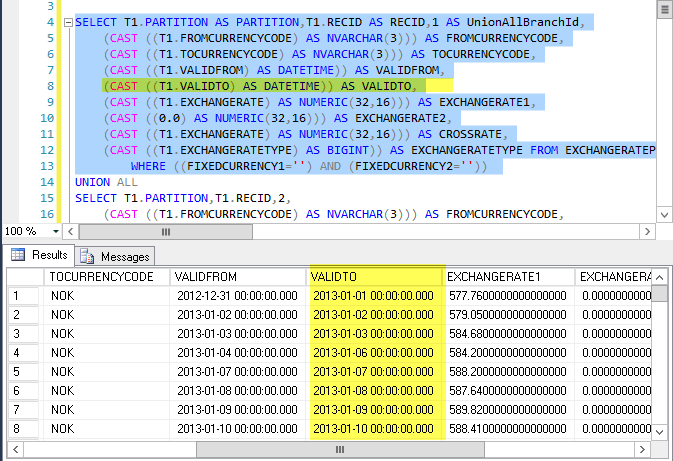The width and height of the screenshot is (673, 461).
Task: Click line number 15 in the margin
Action: 47,198
